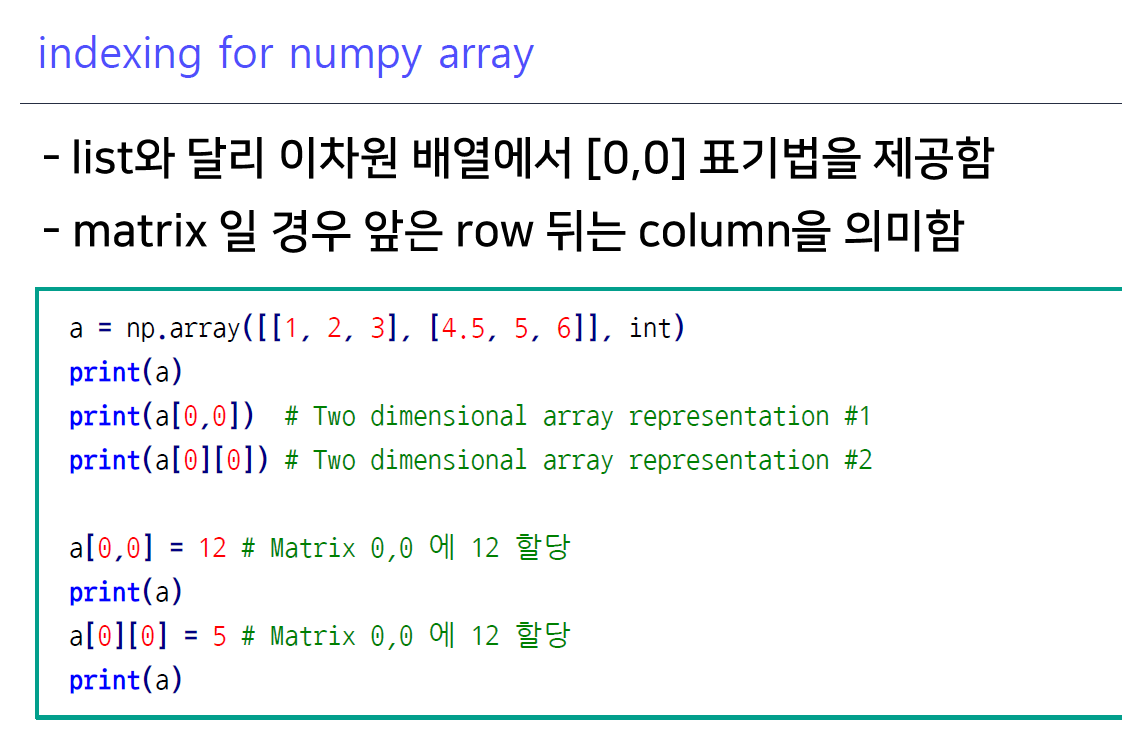Click the first "print(a)" line under np.array
The width and height of the screenshot is (1122, 736).
(x=126, y=373)
